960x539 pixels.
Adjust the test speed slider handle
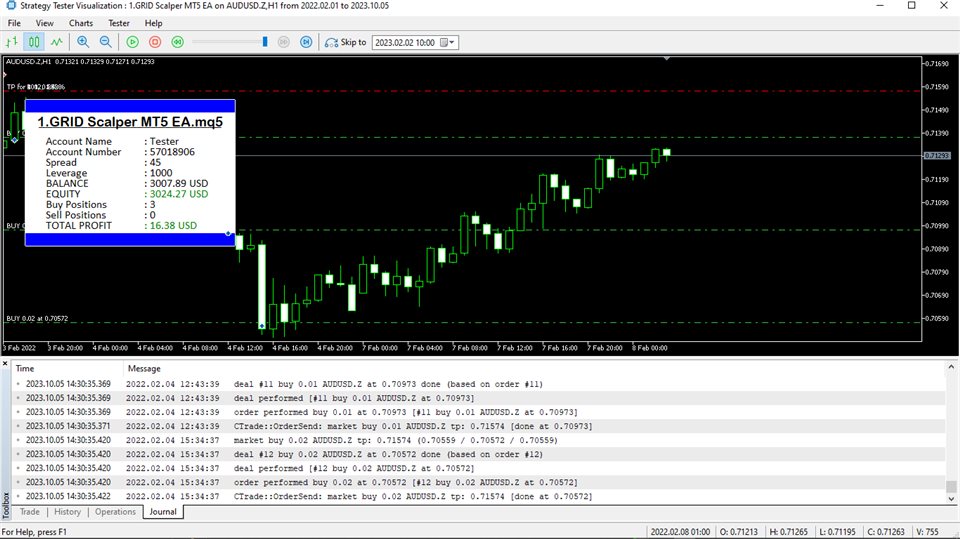pos(264,42)
